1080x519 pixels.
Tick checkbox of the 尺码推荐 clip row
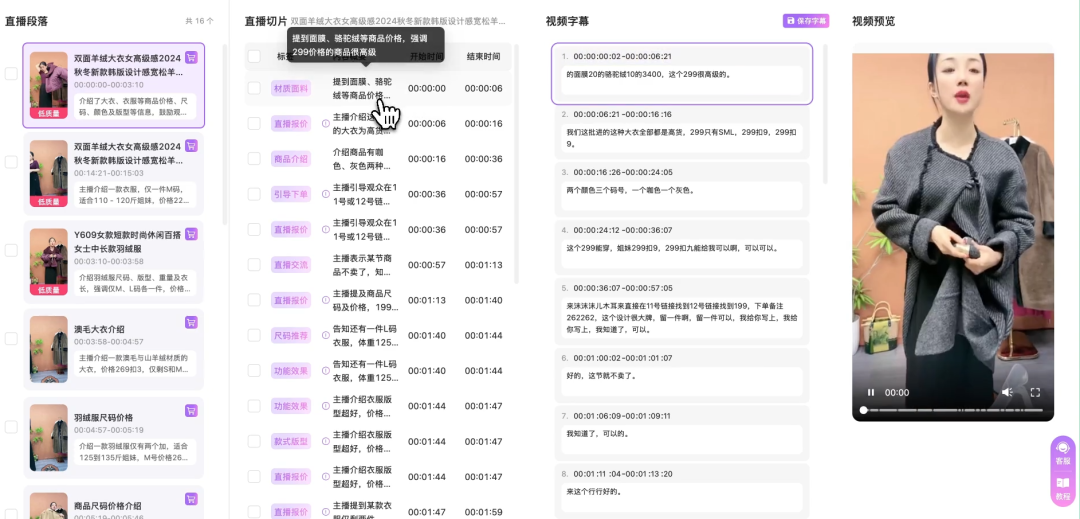[254, 335]
